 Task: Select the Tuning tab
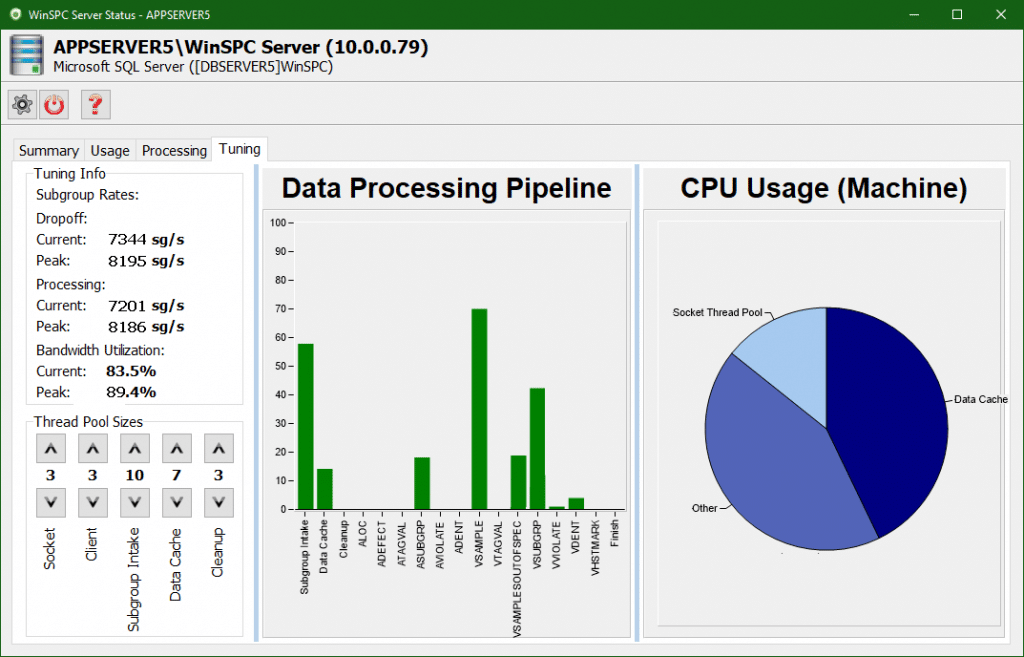coord(239,148)
